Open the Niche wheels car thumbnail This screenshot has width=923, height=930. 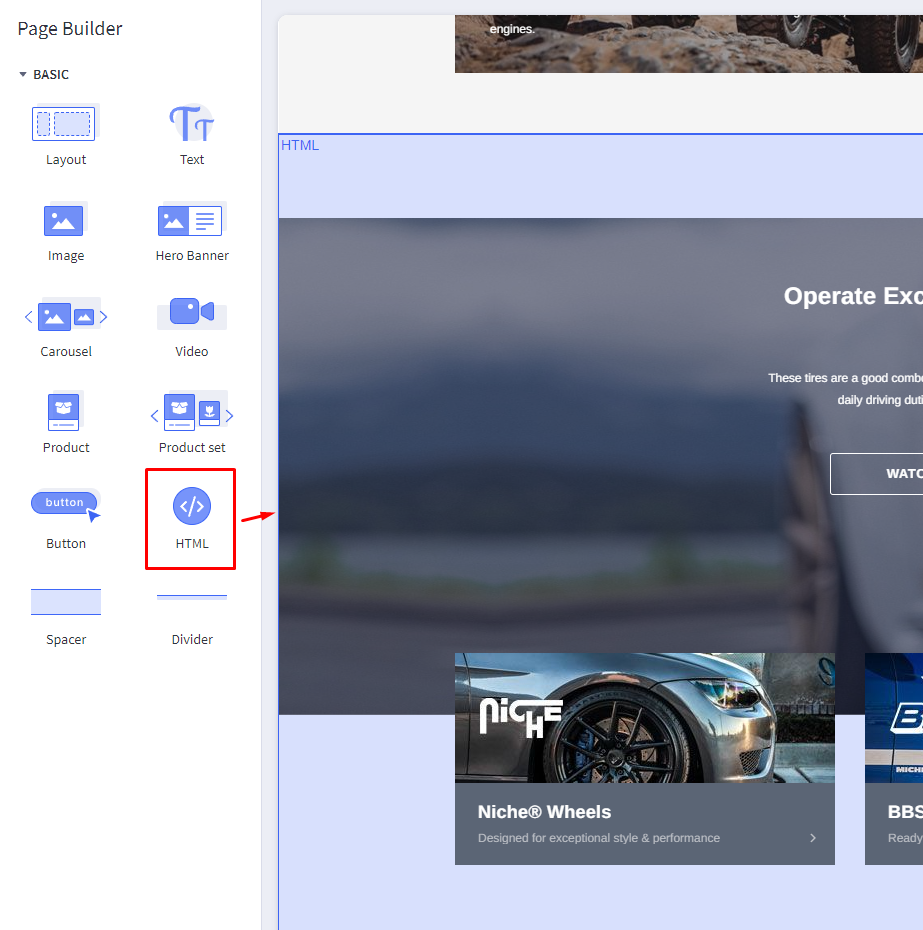pos(645,718)
